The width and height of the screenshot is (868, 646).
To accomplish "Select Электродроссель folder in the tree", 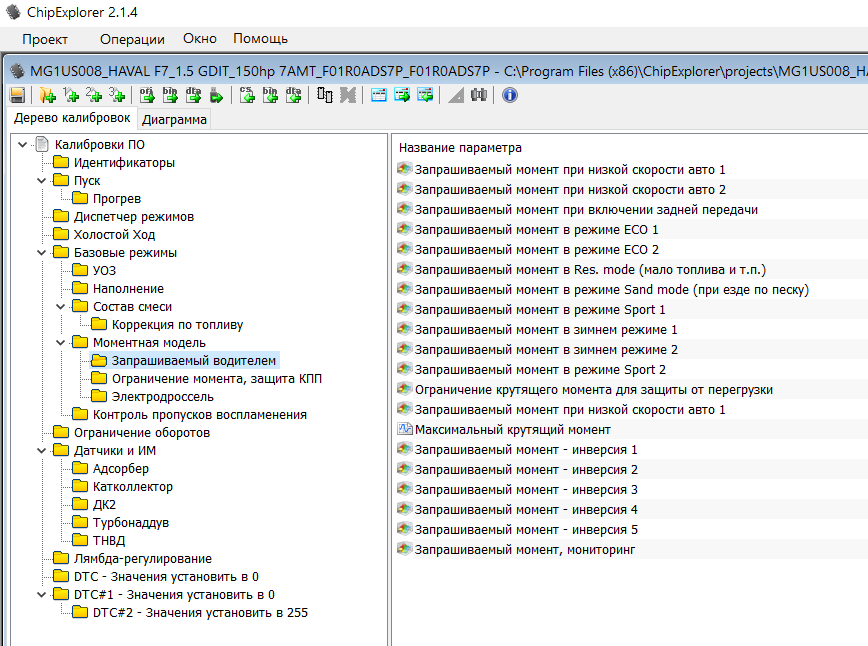I will 161,397.
